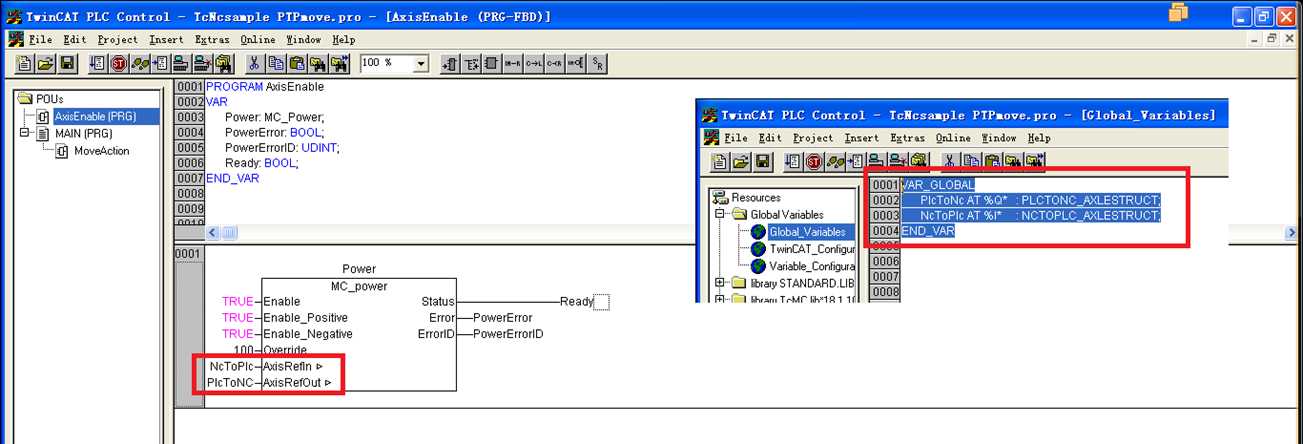The height and width of the screenshot is (444, 1303).
Task: Click the Cut icon in the Global_Variables window toolbar
Action: coord(949,161)
